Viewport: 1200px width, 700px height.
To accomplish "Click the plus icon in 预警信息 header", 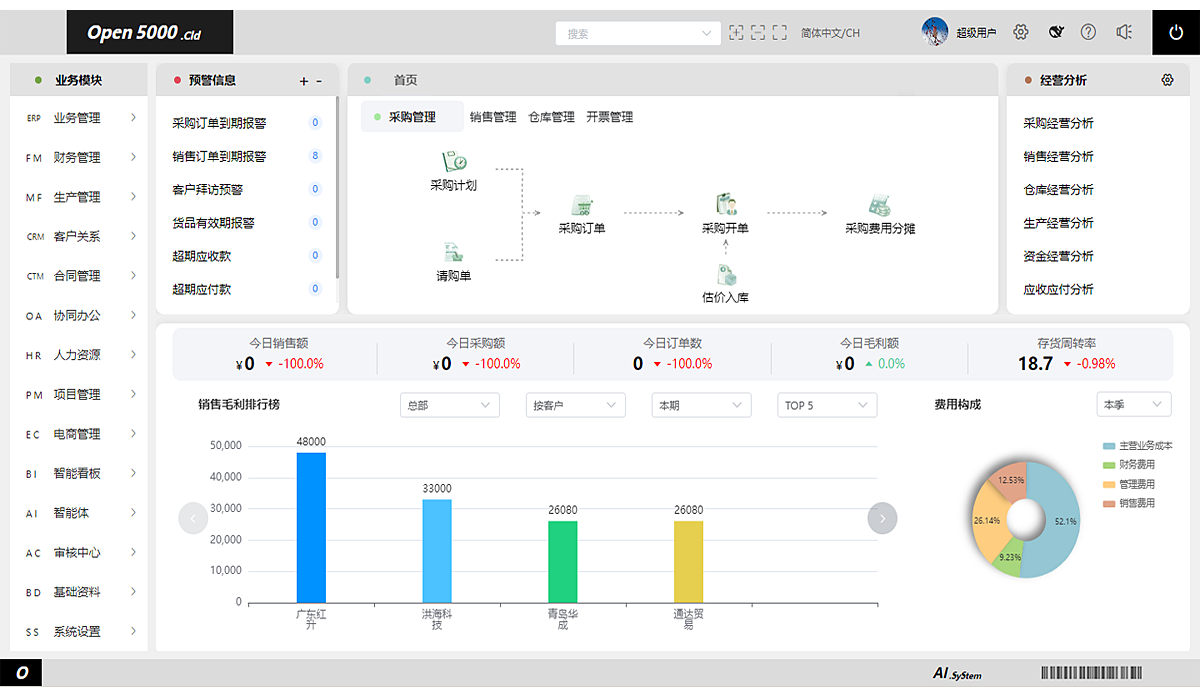I will click(304, 81).
